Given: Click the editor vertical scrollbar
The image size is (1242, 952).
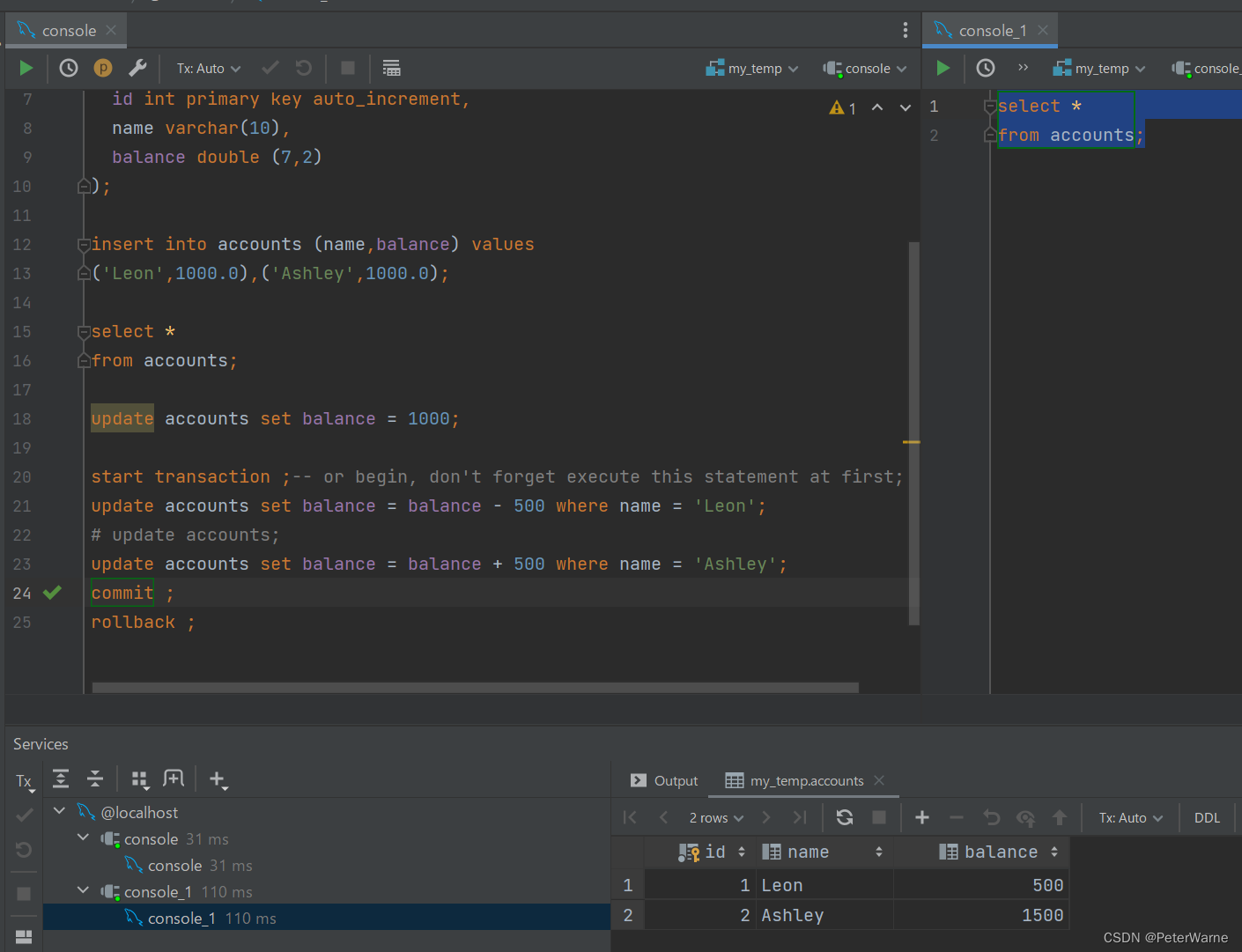Looking at the screenshot, I should click(913, 432).
